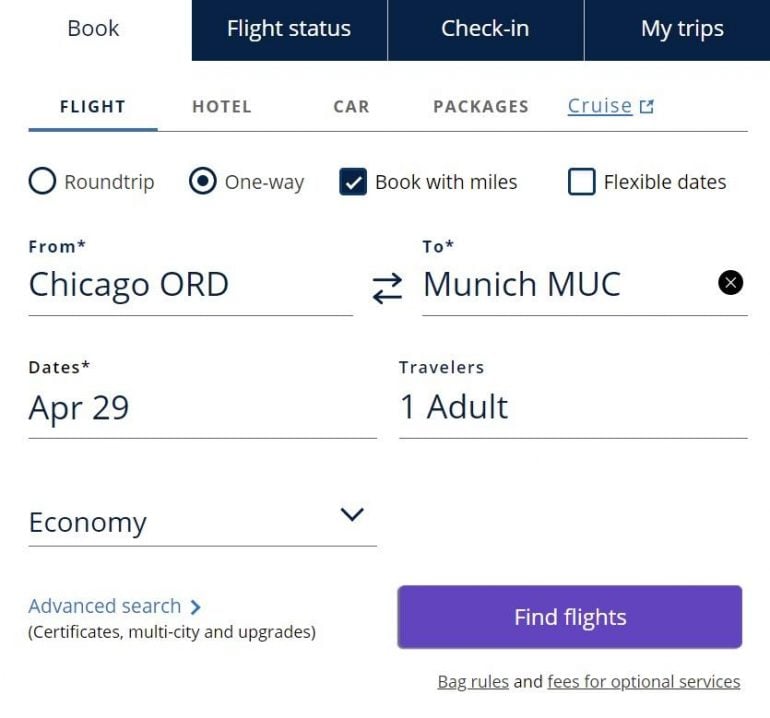Open the Travelers selector showing 1 Adult
The image size is (770, 718).
click(572, 407)
